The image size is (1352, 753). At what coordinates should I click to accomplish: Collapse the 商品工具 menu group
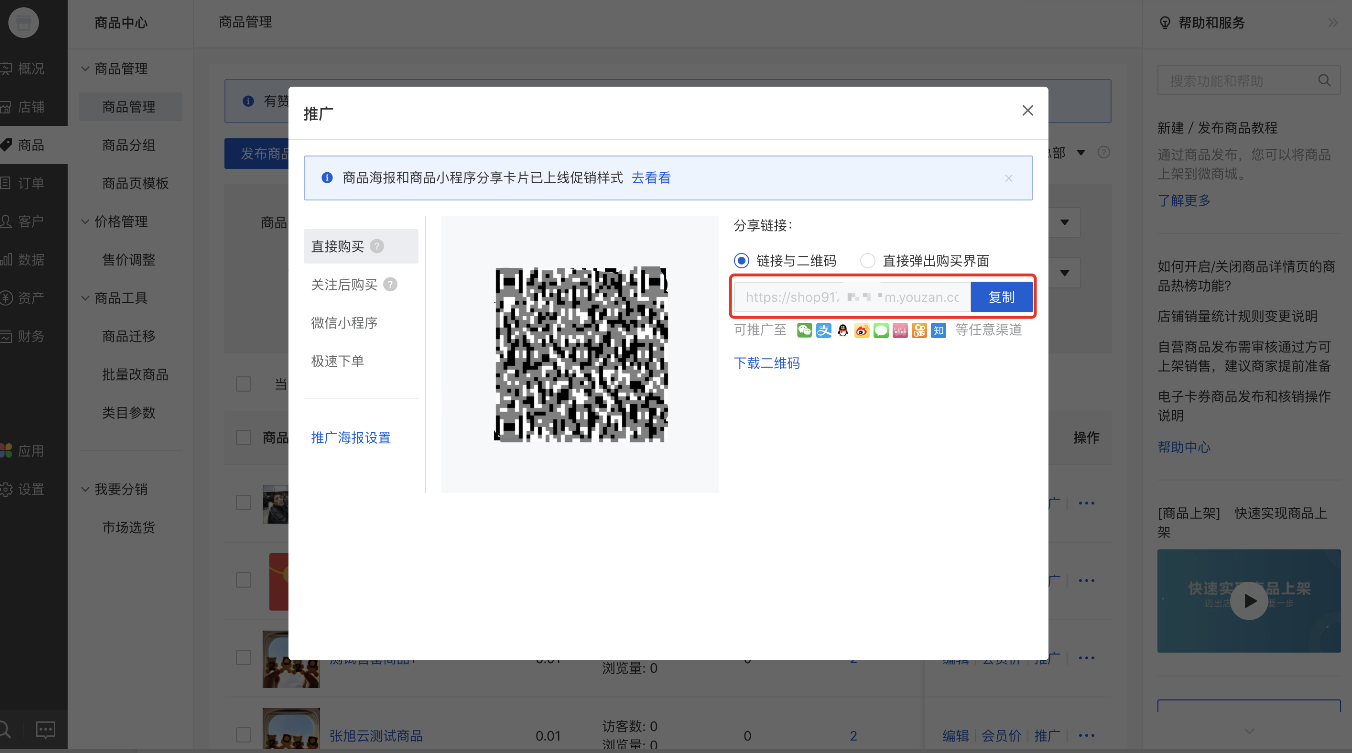tap(85, 298)
